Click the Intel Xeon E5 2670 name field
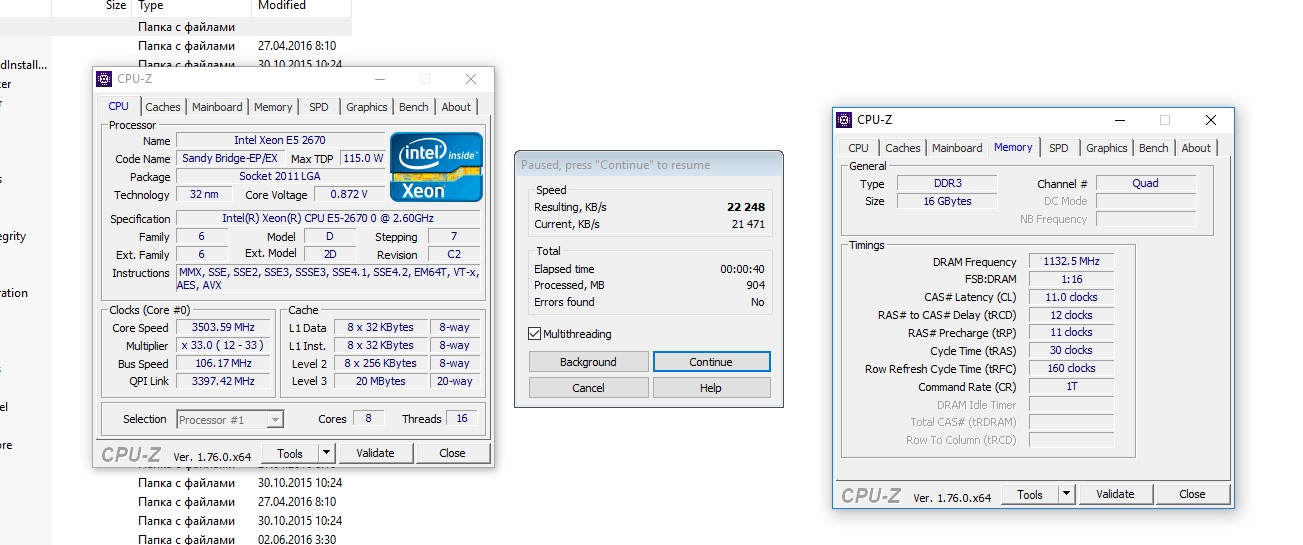 (x=280, y=140)
